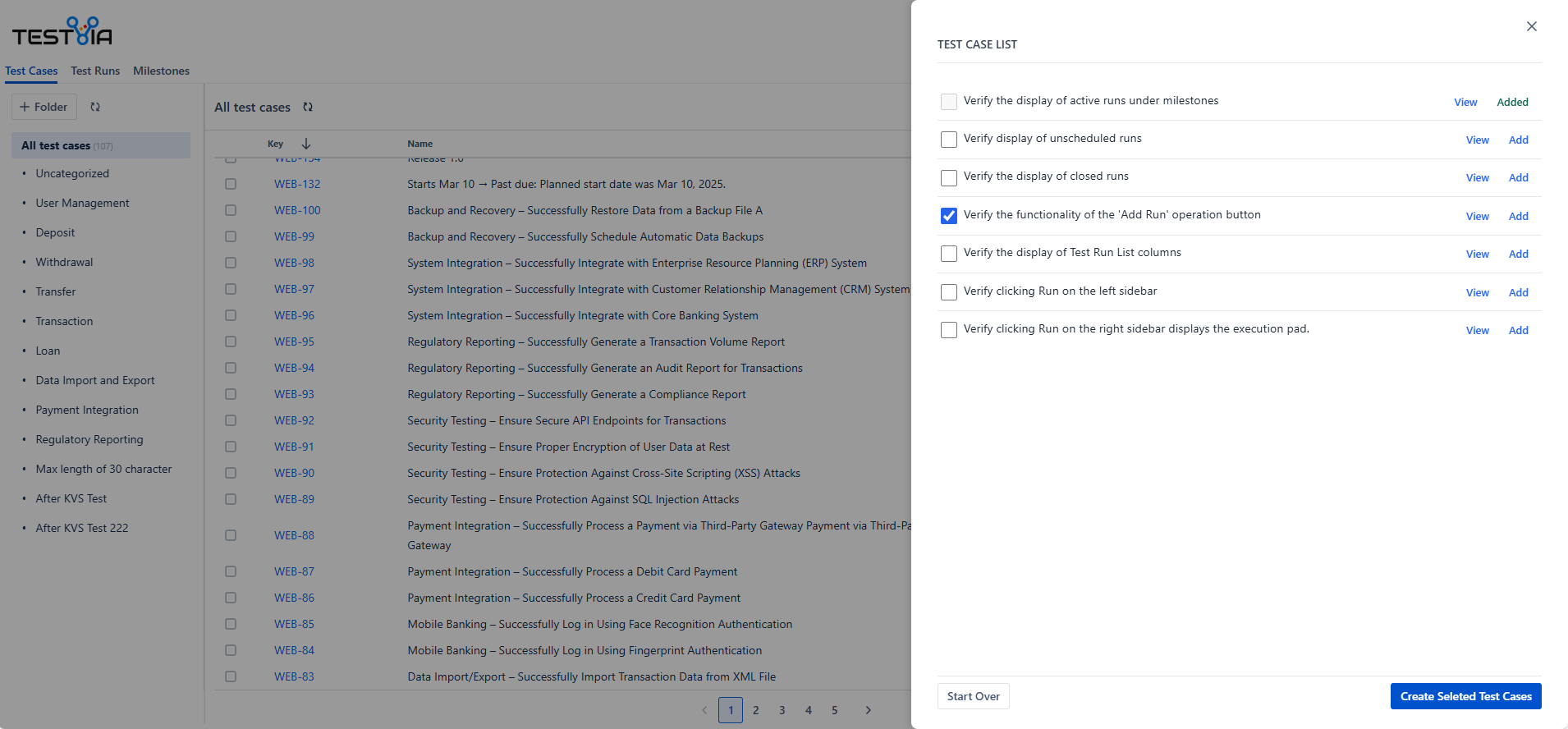Open Payment Integration folder in sidebar
This screenshot has height=729, width=1568.
point(87,410)
